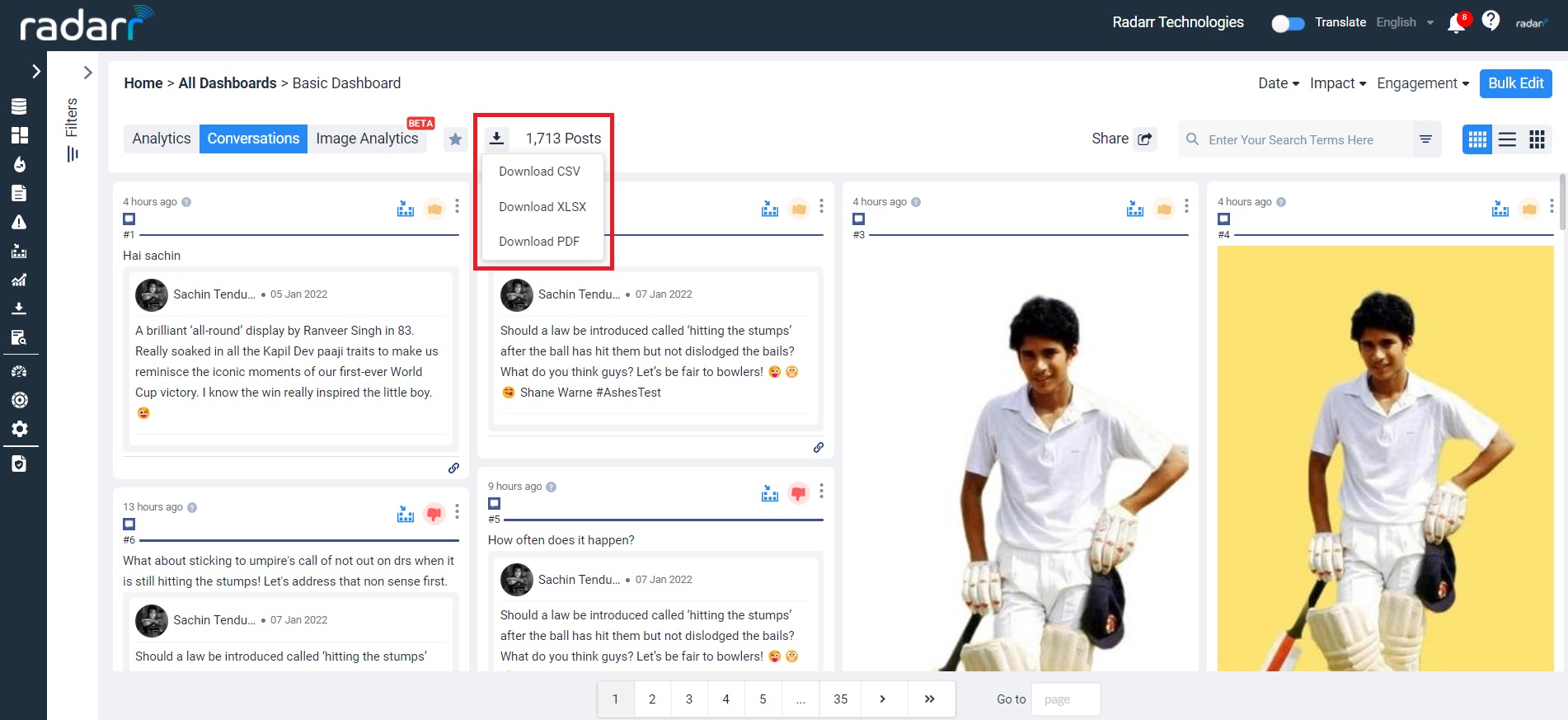Open the notifications bell icon

1456,23
